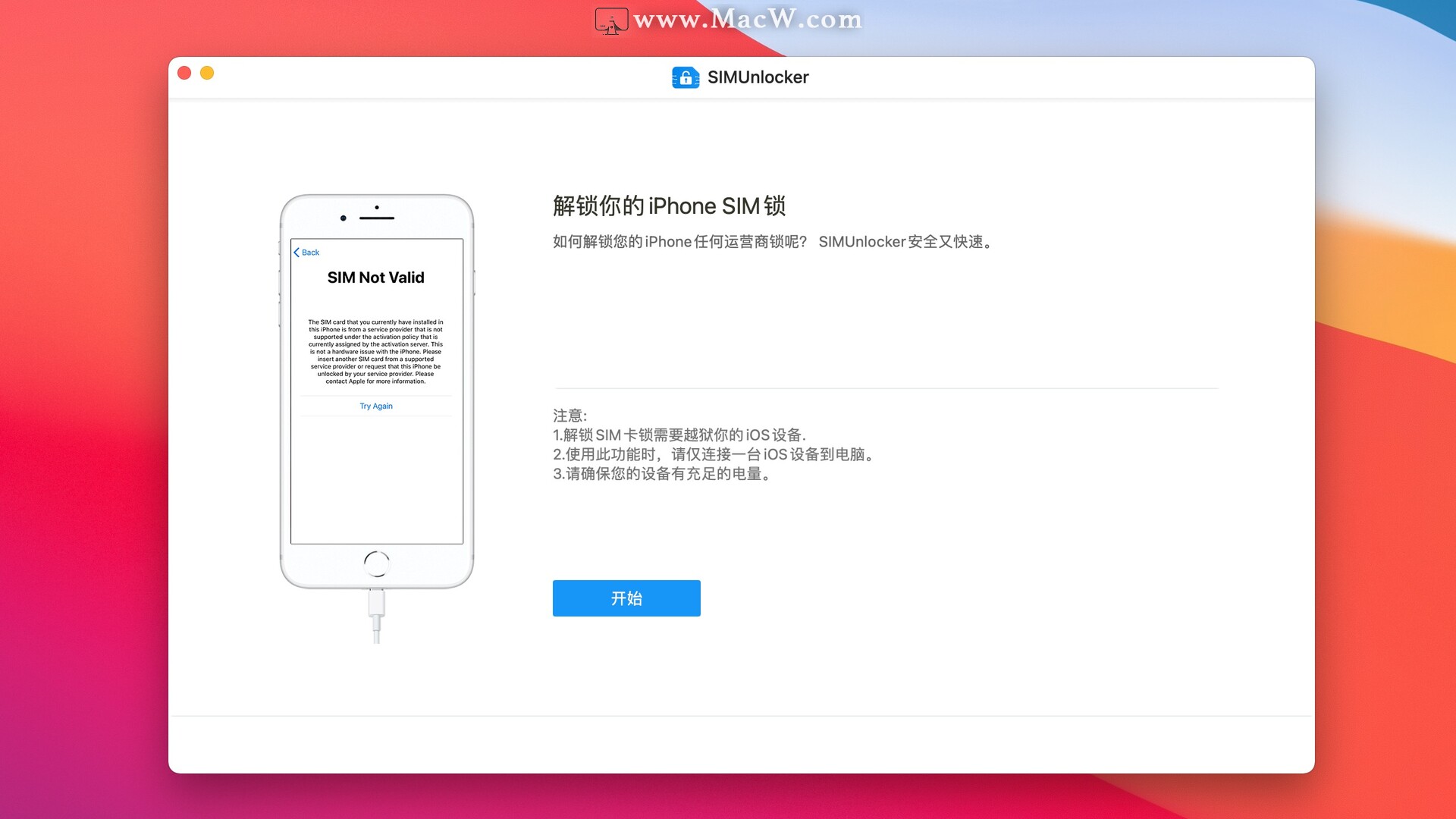Click the SIMUnlocker window title text
1456x819 pixels.
click(758, 77)
